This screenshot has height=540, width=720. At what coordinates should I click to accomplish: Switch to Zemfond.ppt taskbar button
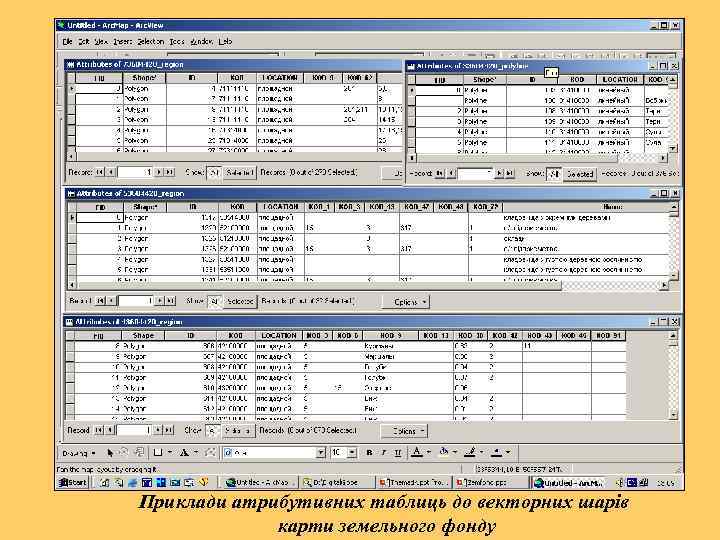(490, 483)
